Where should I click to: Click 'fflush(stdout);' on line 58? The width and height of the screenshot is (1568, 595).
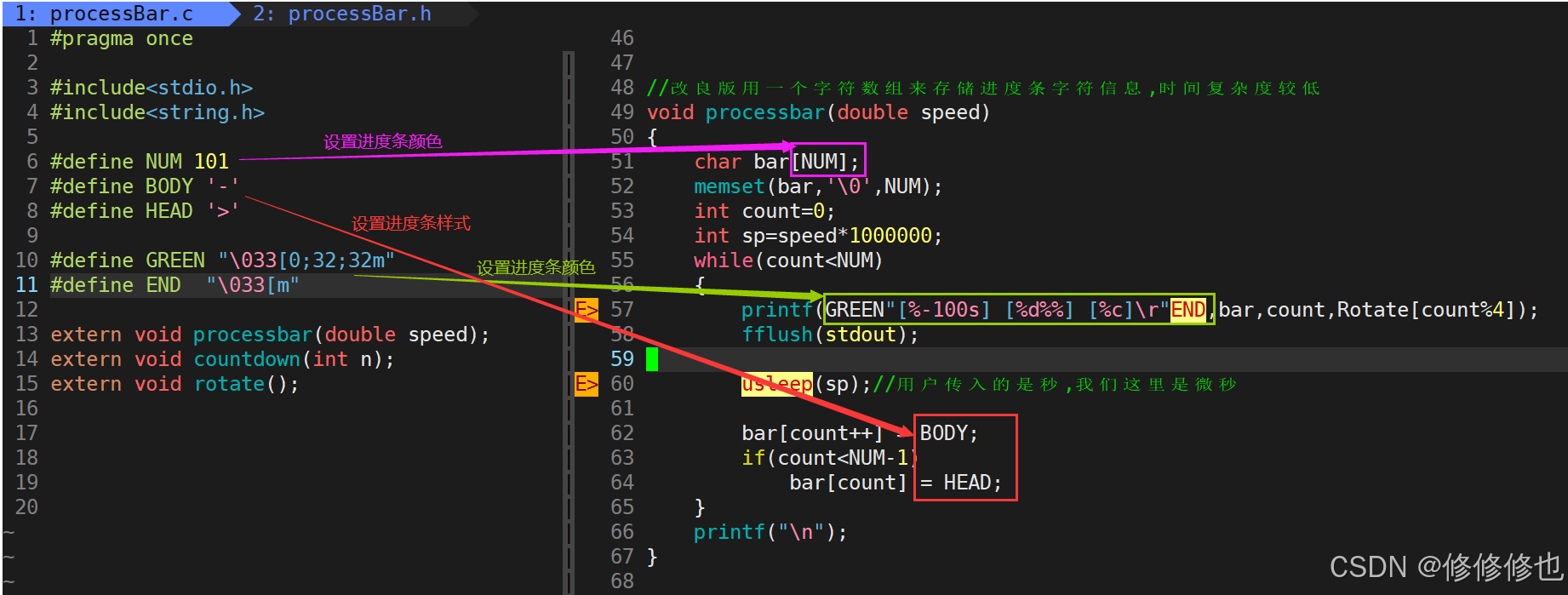pyautogui.click(x=830, y=335)
